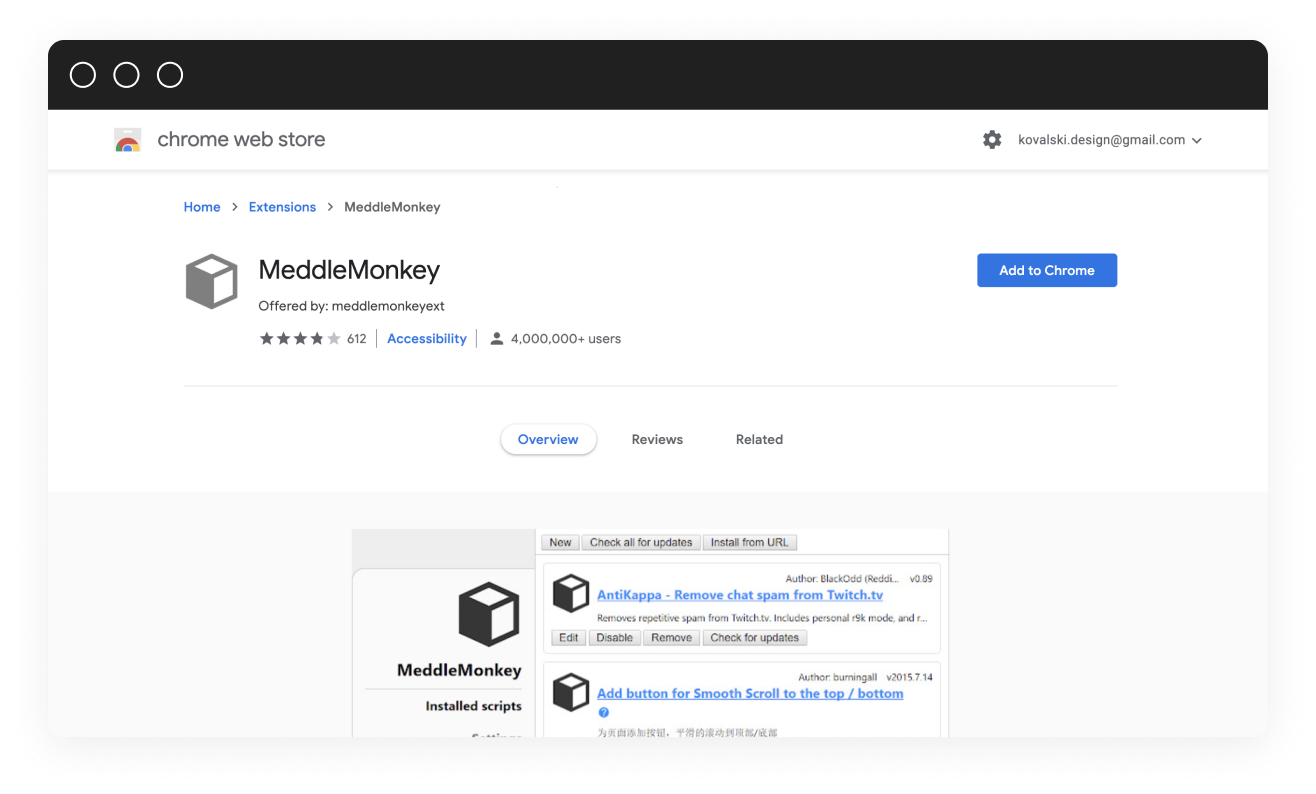Click Check all for updates button
Image resolution: width=1316 pixels, height=794 pixels.
click(641, 542)
